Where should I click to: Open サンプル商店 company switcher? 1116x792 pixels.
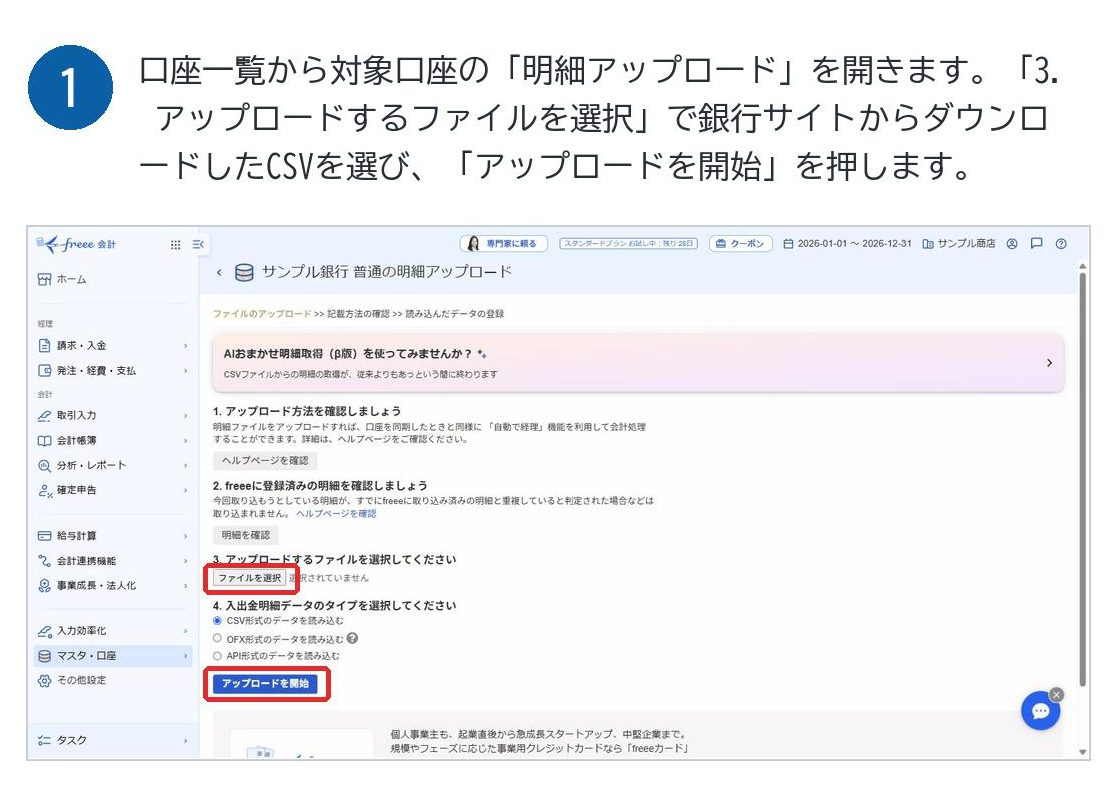point(959,244)
